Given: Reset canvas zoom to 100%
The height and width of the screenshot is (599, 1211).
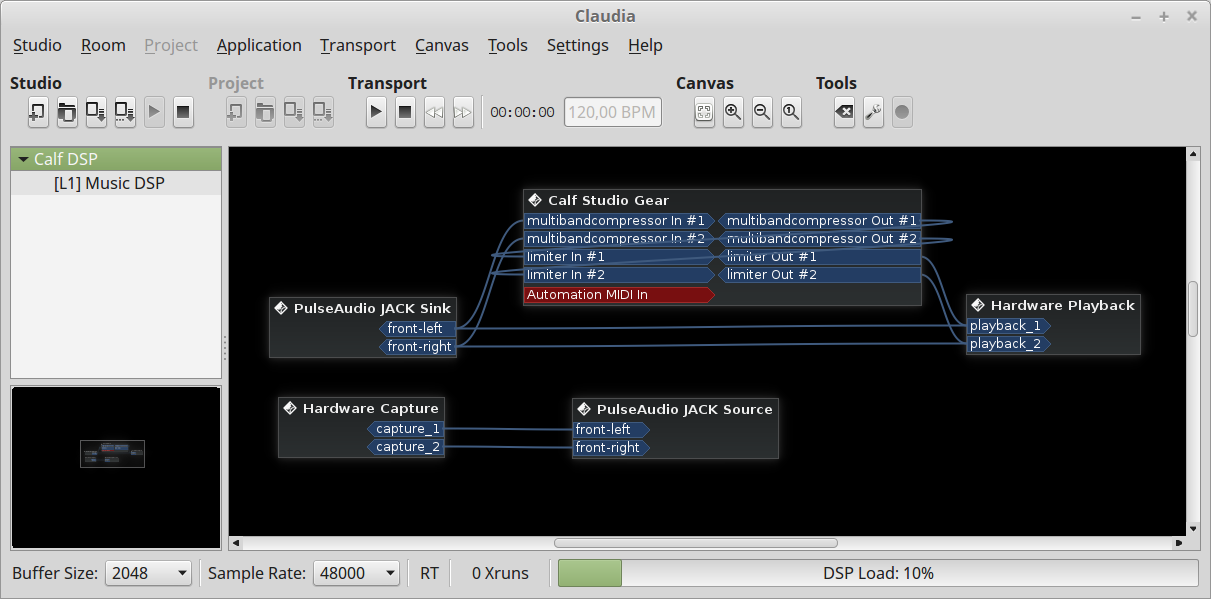Looking at the screenshot, I should 791,112.
